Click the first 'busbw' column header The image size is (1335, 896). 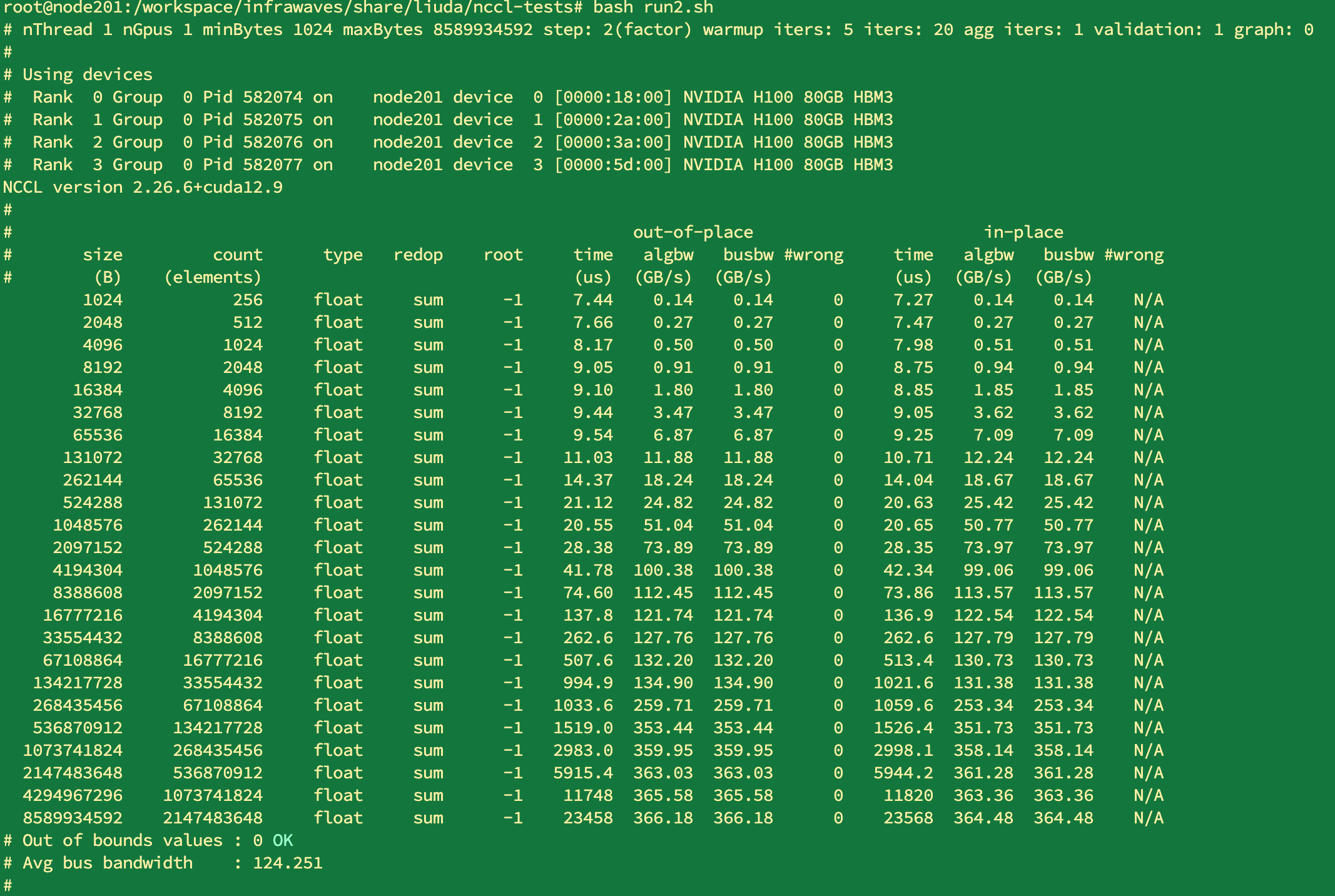748,255
